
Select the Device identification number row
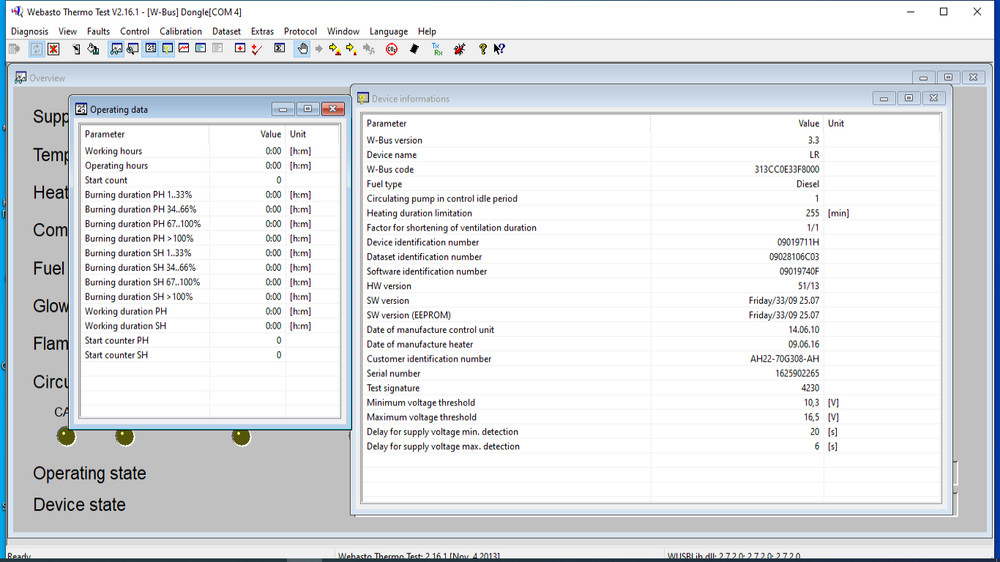coord(651,242)
